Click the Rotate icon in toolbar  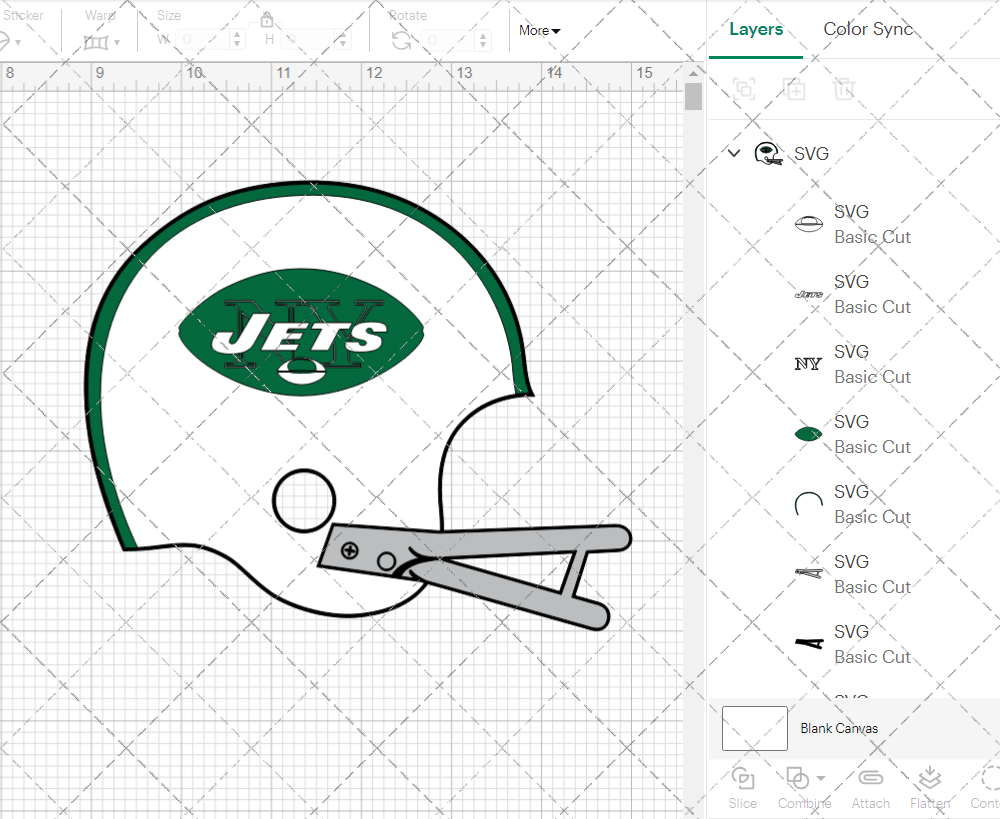point(401,41)
